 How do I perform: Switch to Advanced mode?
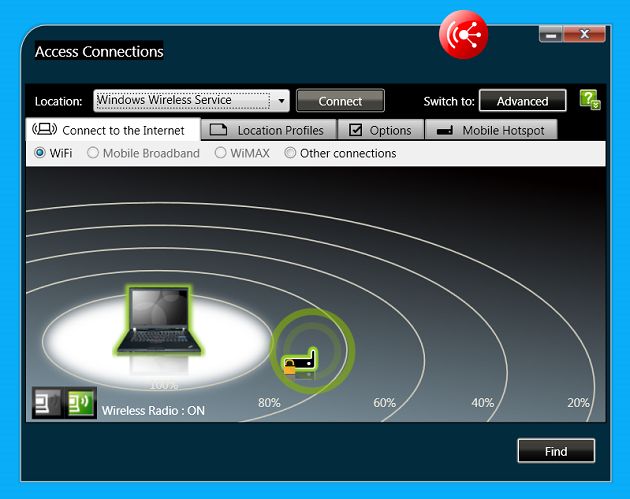[523, 101]
